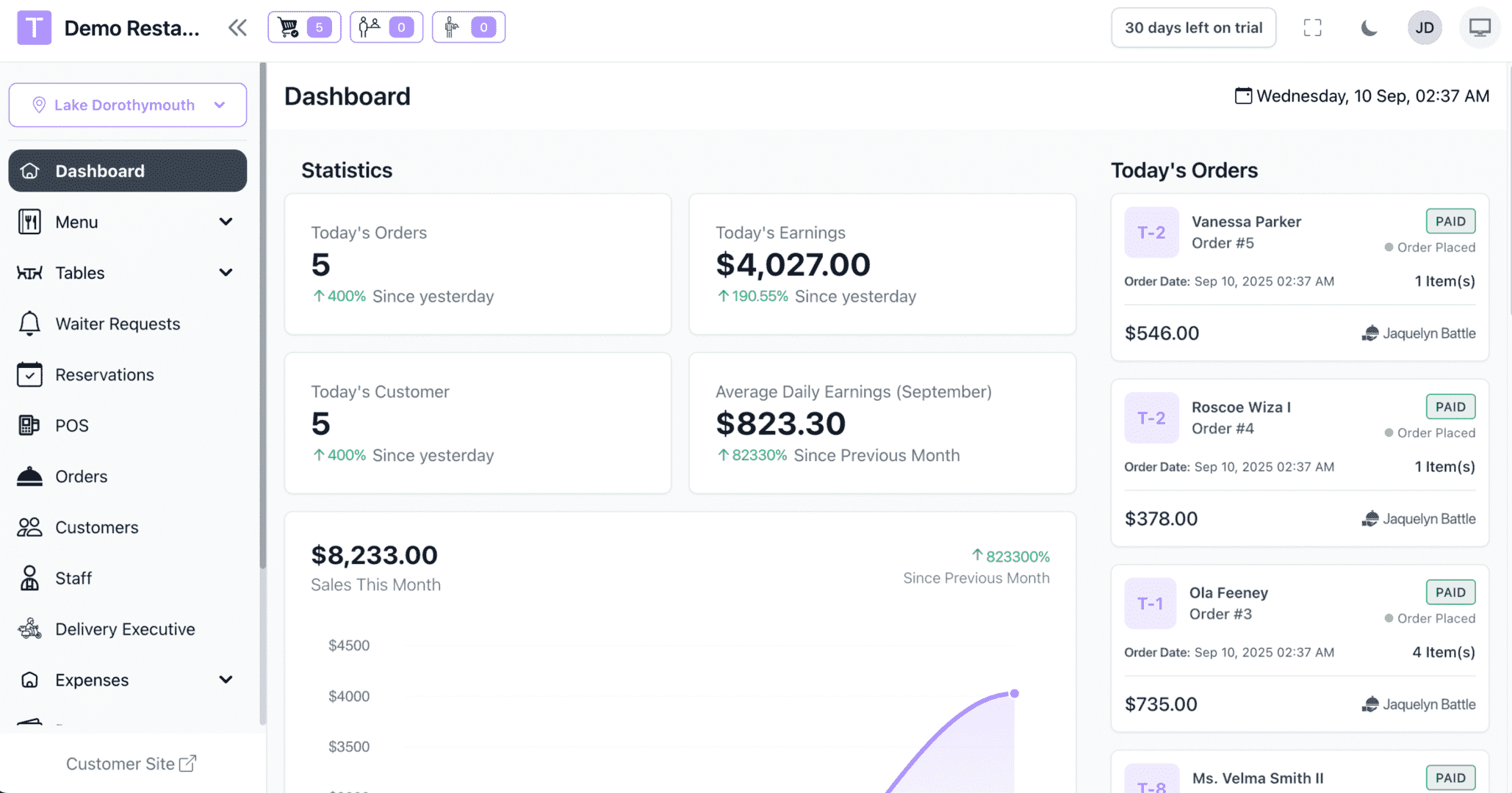The image size is (1512, 793).
Task: Open the Delivery Executive section
Action: pyautogui.click(x=125, y=629)
